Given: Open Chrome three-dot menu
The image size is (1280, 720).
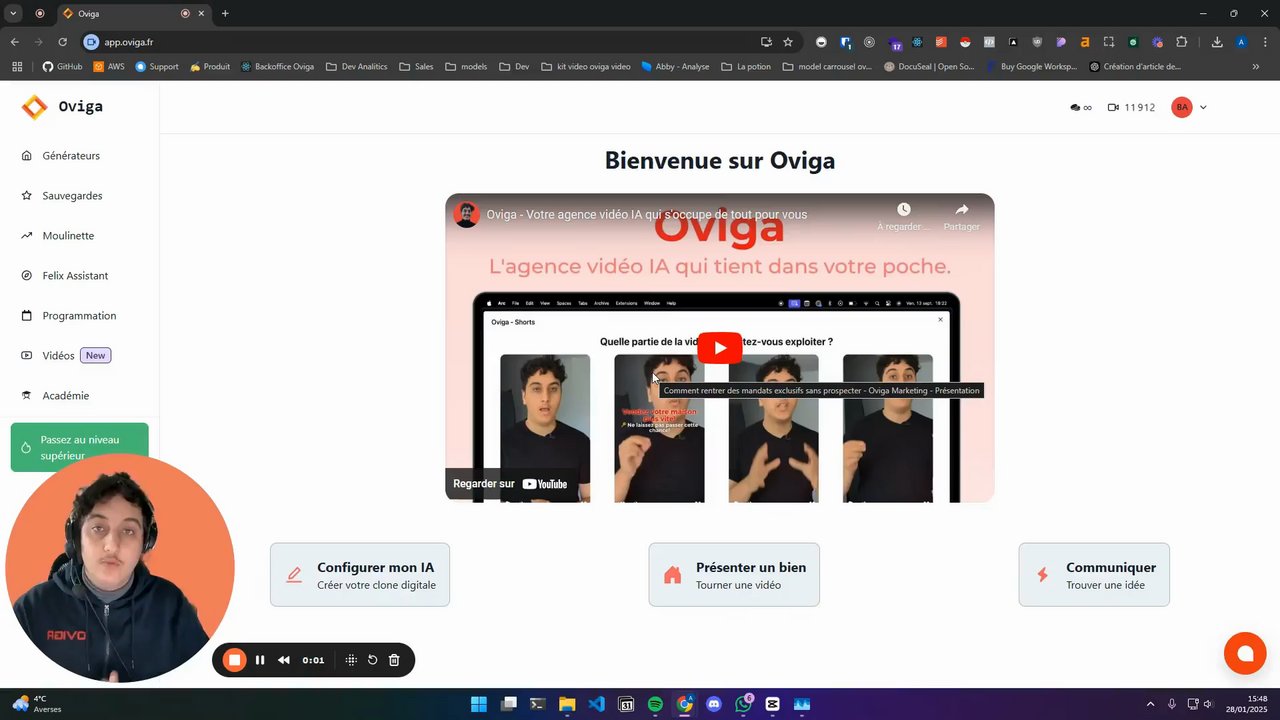Looking at the screenshot, I should [1265, 42].
